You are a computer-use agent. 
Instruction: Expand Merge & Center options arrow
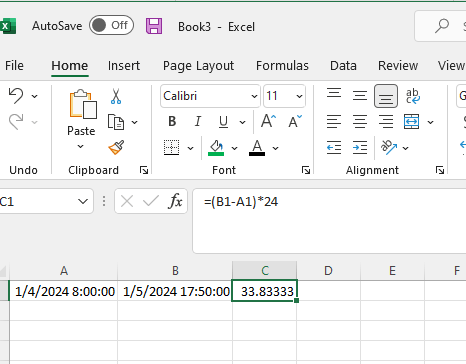click(x=431, y=122)
